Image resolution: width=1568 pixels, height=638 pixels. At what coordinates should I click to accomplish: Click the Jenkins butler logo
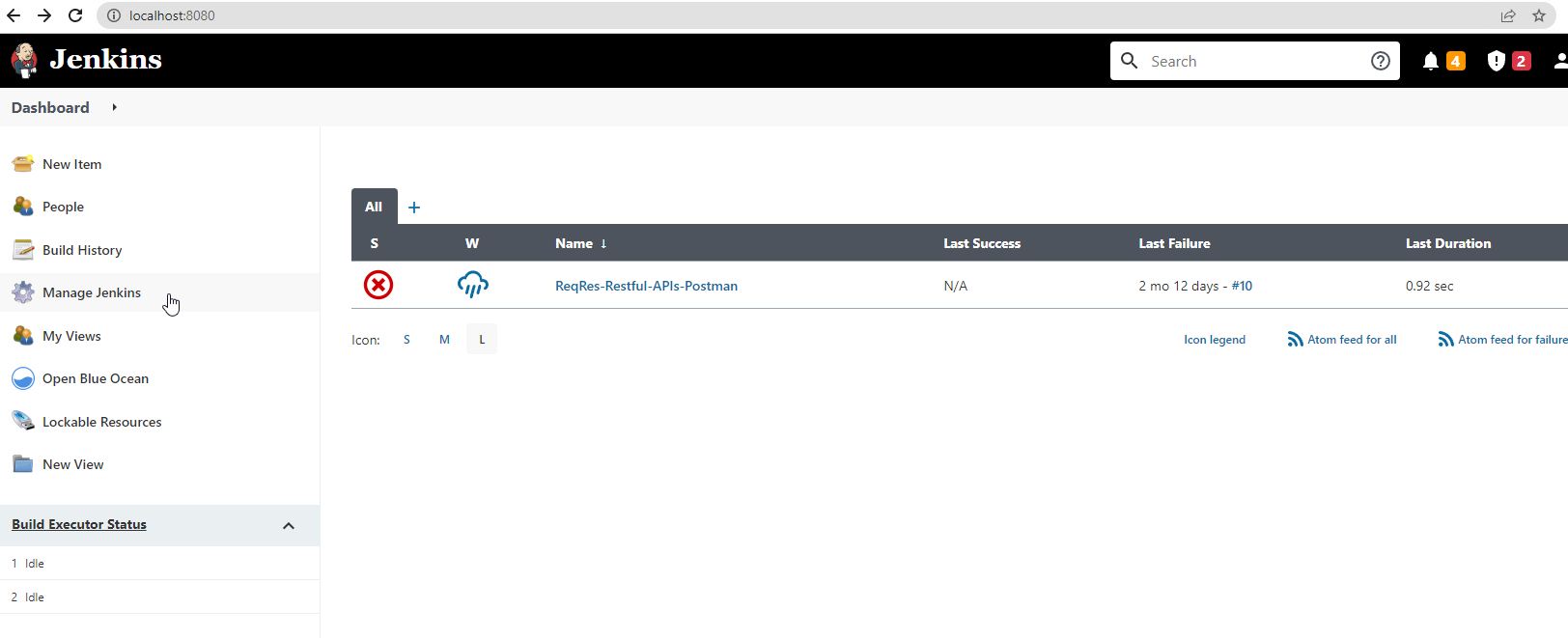pos(24,60)
